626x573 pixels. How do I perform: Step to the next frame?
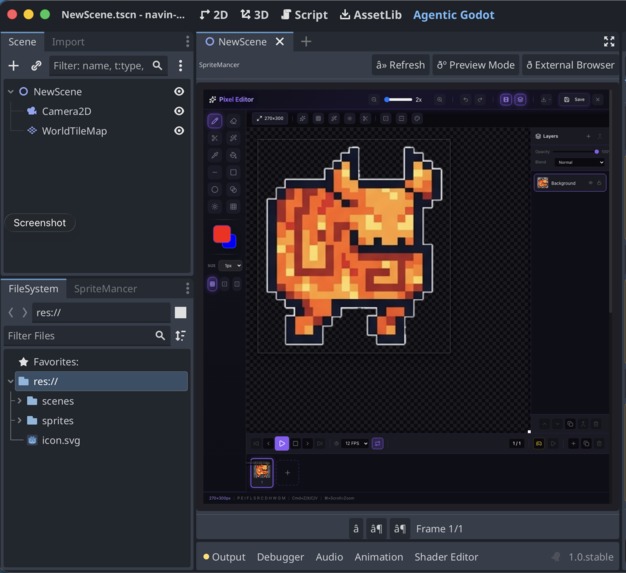coord(307,443)
